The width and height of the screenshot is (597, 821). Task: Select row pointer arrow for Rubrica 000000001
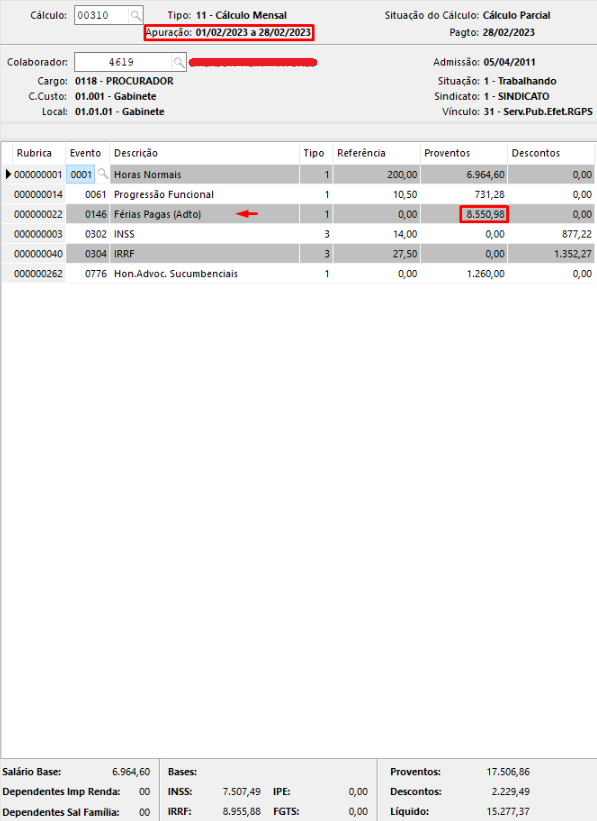(8, 174)
